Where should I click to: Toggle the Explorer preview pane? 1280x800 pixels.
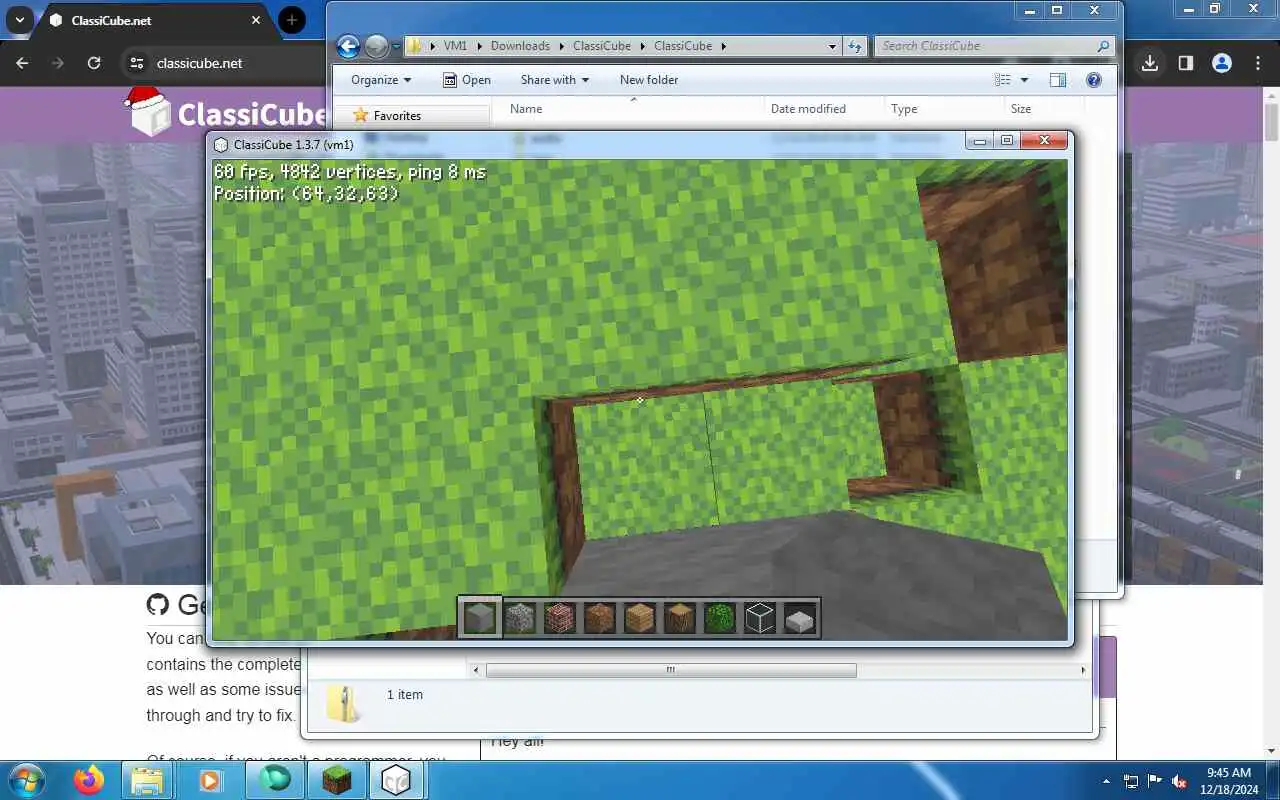coord(1058,80)
